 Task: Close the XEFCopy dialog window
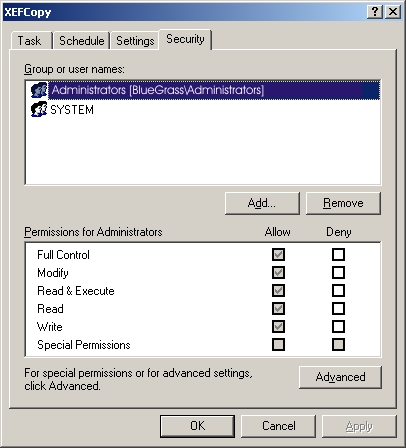(393, 12)
